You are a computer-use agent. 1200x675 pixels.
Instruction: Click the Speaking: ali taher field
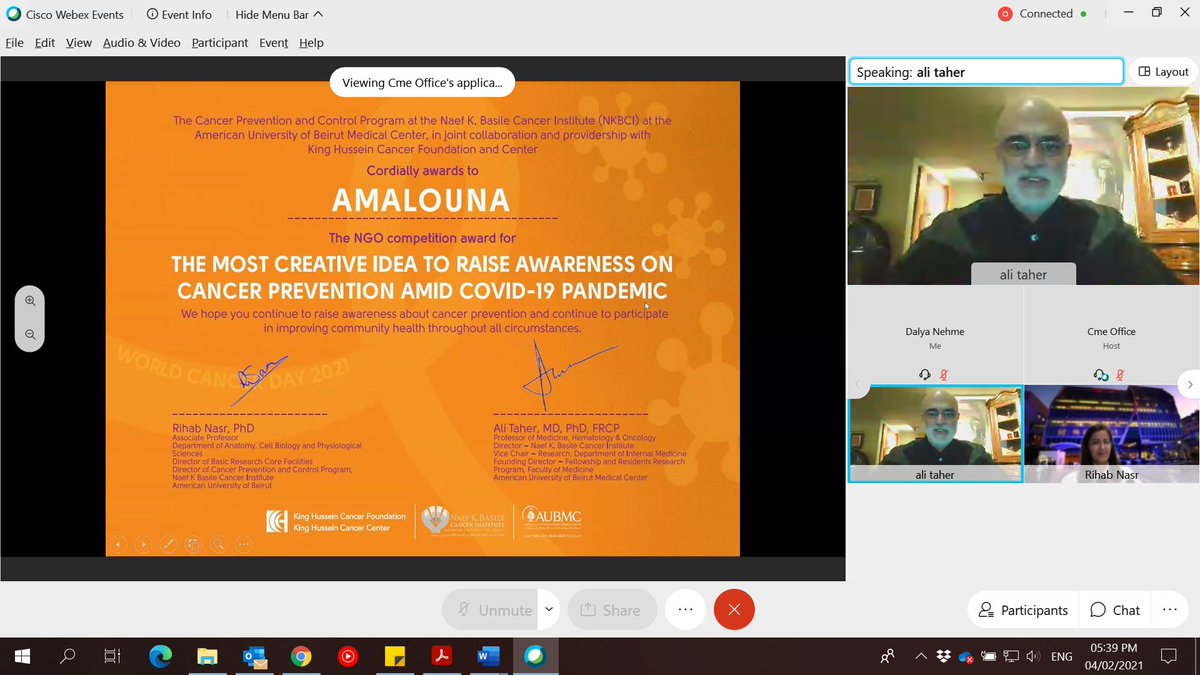(x=986, y=72)
